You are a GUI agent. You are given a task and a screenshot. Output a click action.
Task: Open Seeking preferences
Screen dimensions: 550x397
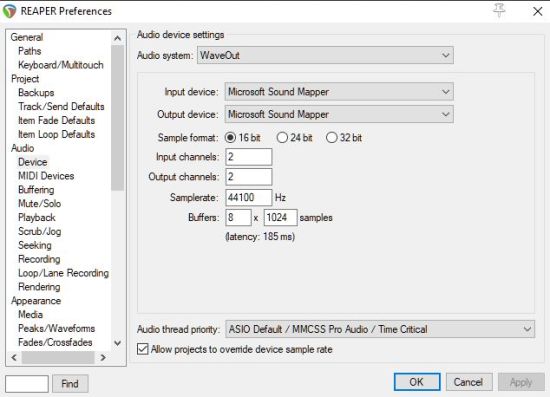(x=35, y=245)
